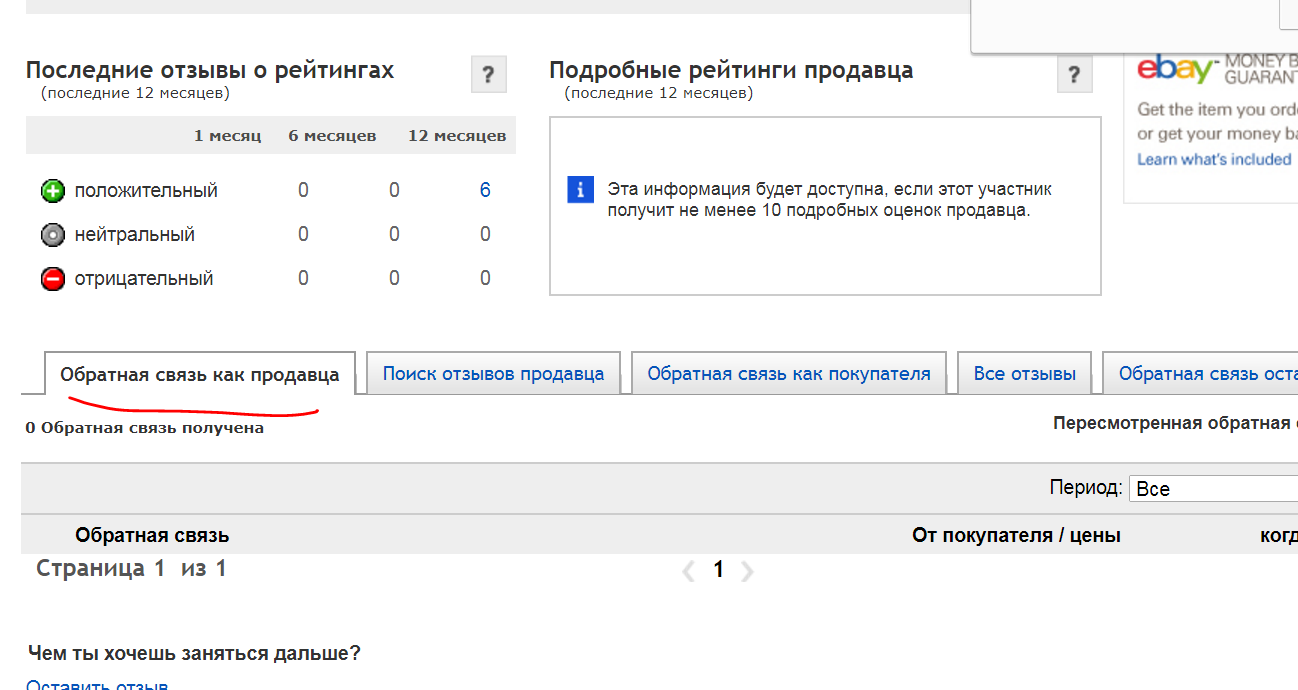Open the Период dropdown
This screenshot has width=1298, height=690.
[x=1212, y=489]
